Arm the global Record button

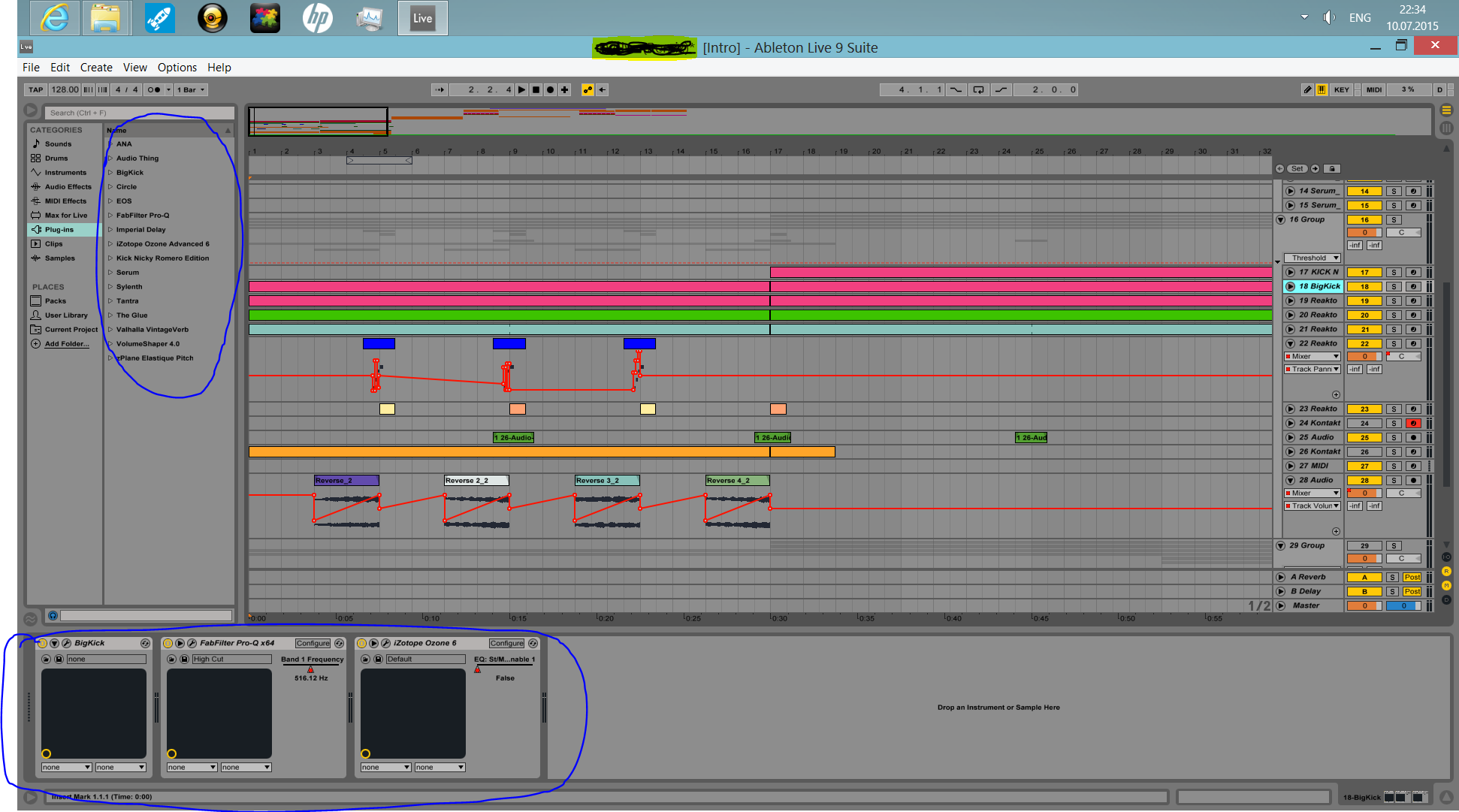click(550, 89)
